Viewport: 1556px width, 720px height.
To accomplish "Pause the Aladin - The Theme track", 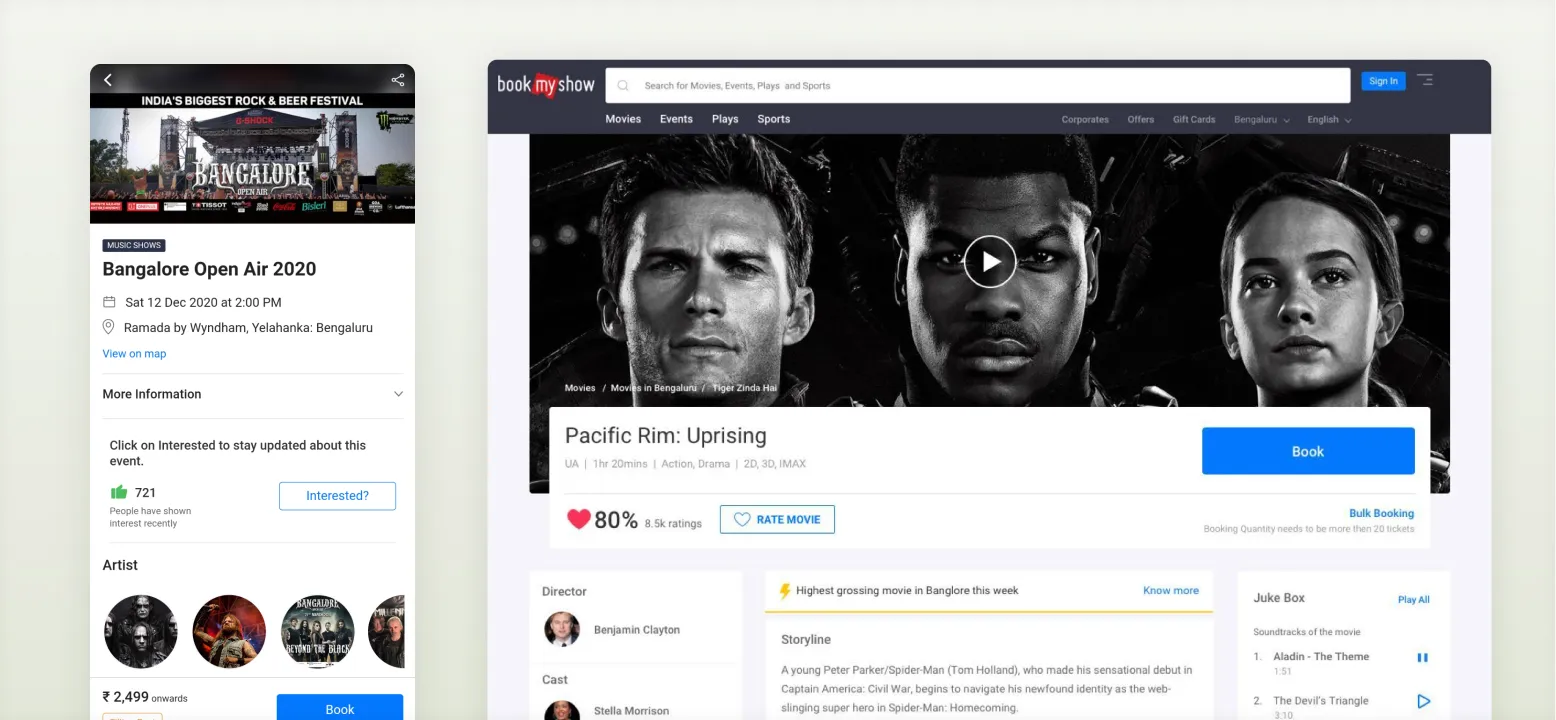I will coord(1422,657).
